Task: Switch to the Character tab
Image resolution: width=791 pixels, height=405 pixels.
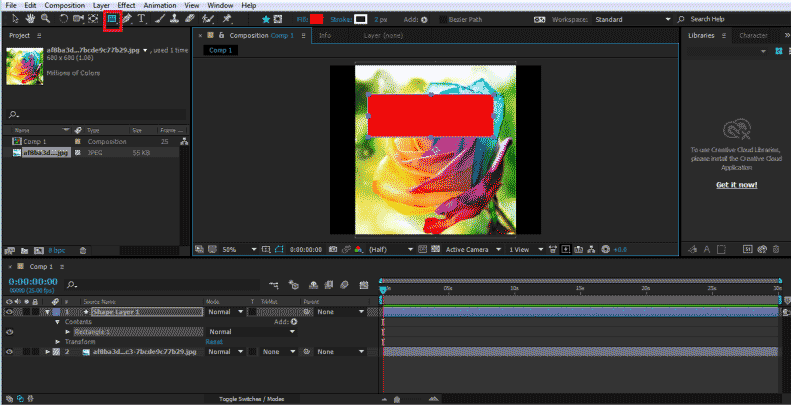Action: [753, 35]
